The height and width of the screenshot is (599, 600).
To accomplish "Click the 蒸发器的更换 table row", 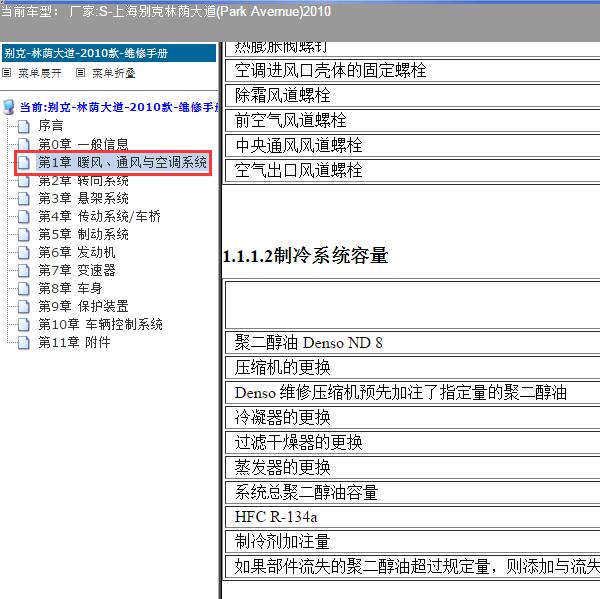I will (412, 467).
